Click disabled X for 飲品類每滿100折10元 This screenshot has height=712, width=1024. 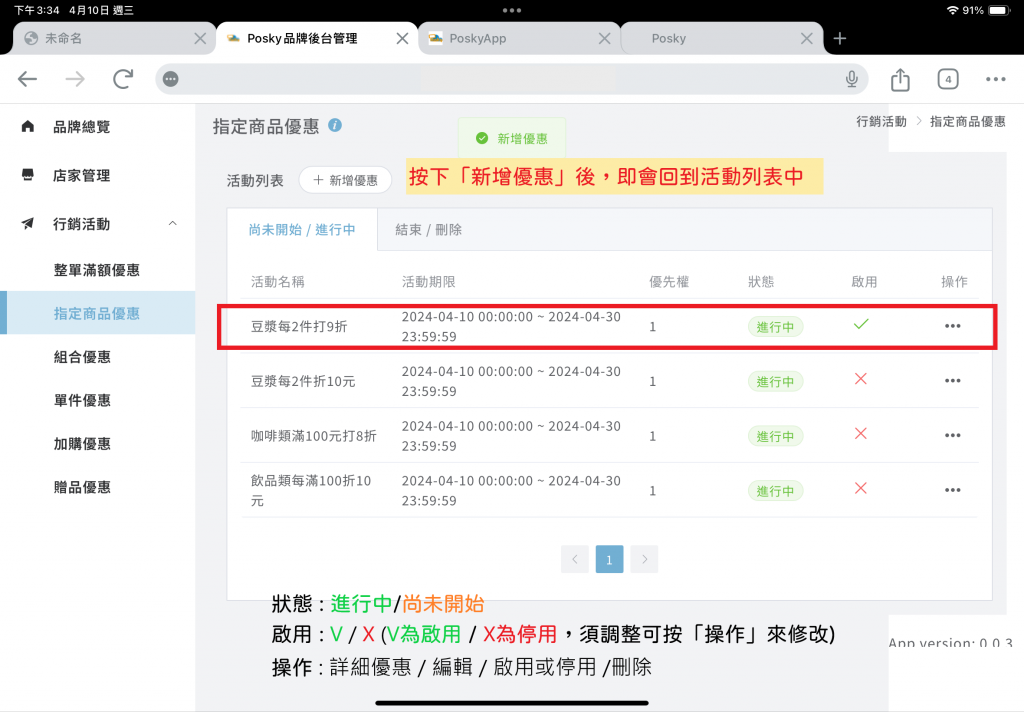(x=861, y=488)
